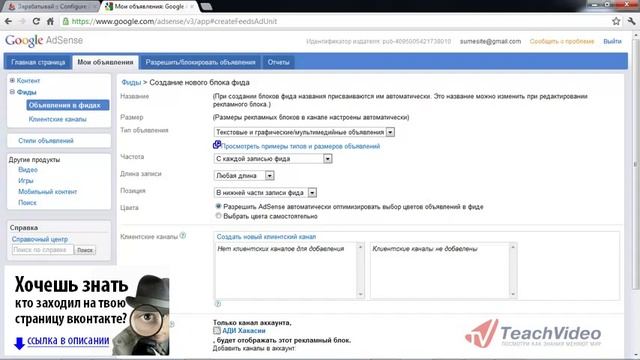Viewport: 640px width, 360px height.
Task: Click ссылка в описании ad link
Action: (x=68, y=341)
